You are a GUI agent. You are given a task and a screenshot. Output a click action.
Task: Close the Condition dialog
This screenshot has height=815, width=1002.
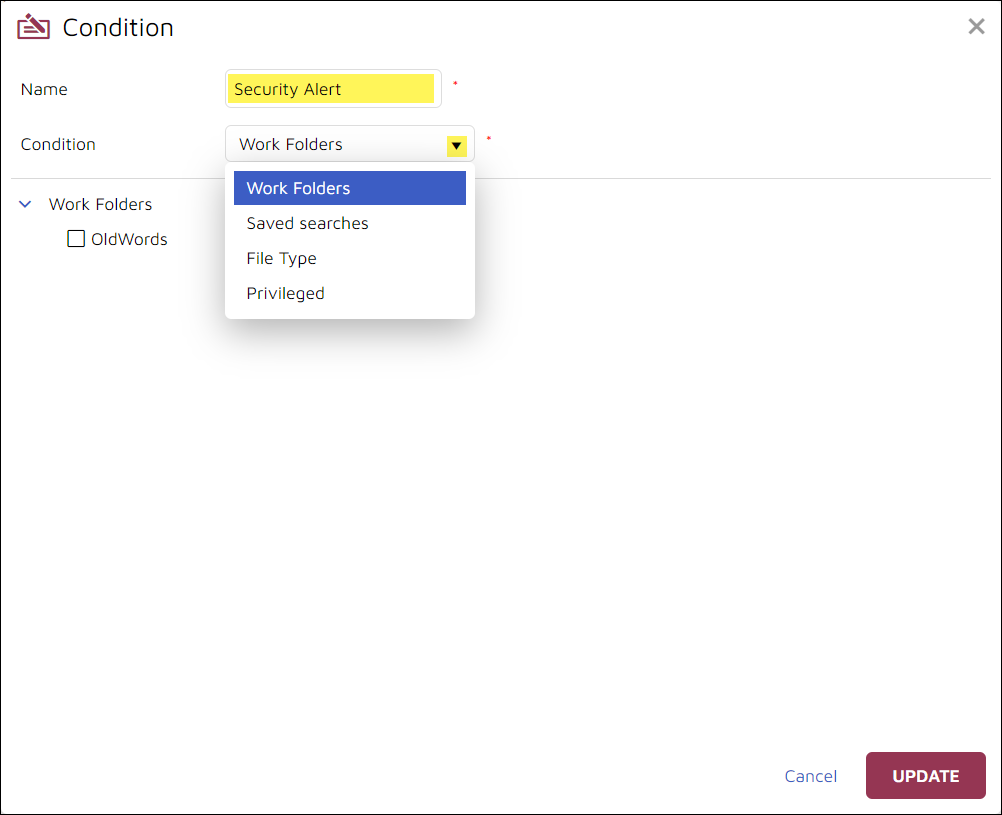tap(976, 26)
